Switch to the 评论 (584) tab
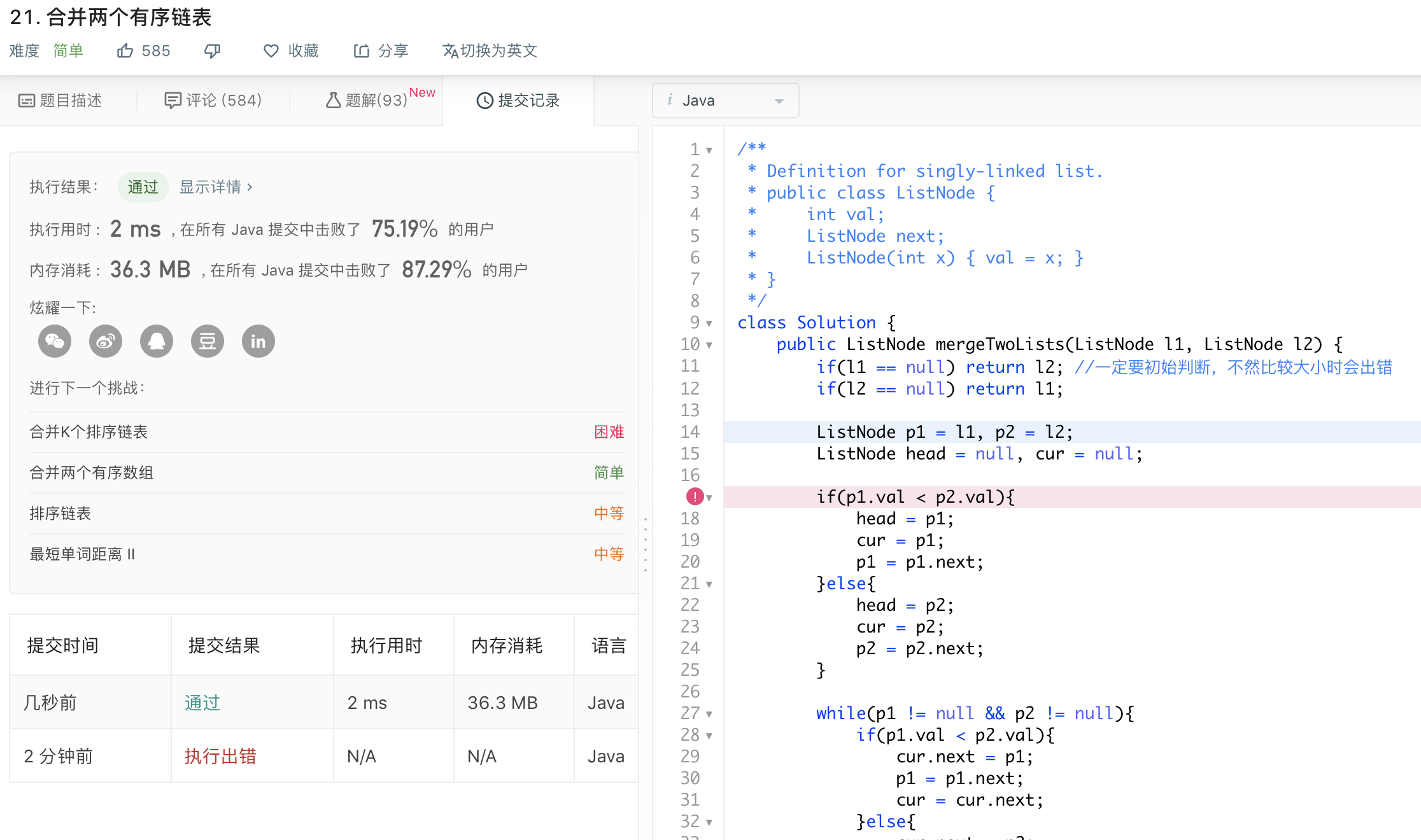The image size is (1421, 840). click(x=213, y=101)
